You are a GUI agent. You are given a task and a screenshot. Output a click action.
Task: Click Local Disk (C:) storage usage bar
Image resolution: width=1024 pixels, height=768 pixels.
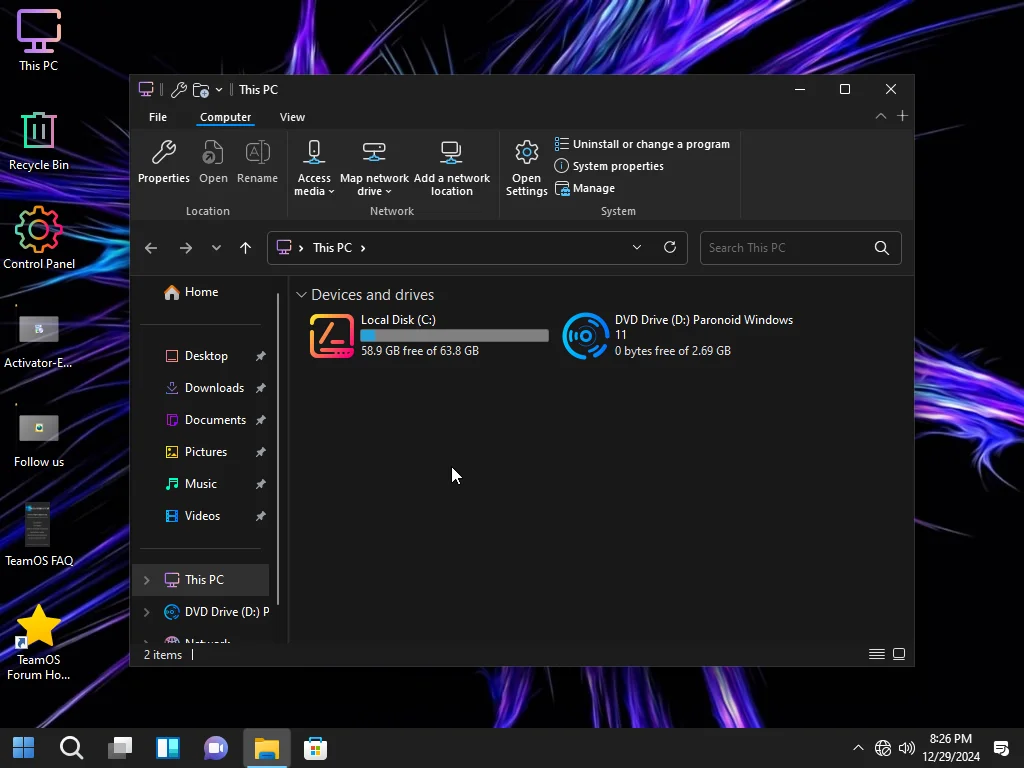click(x=455, y=336)
